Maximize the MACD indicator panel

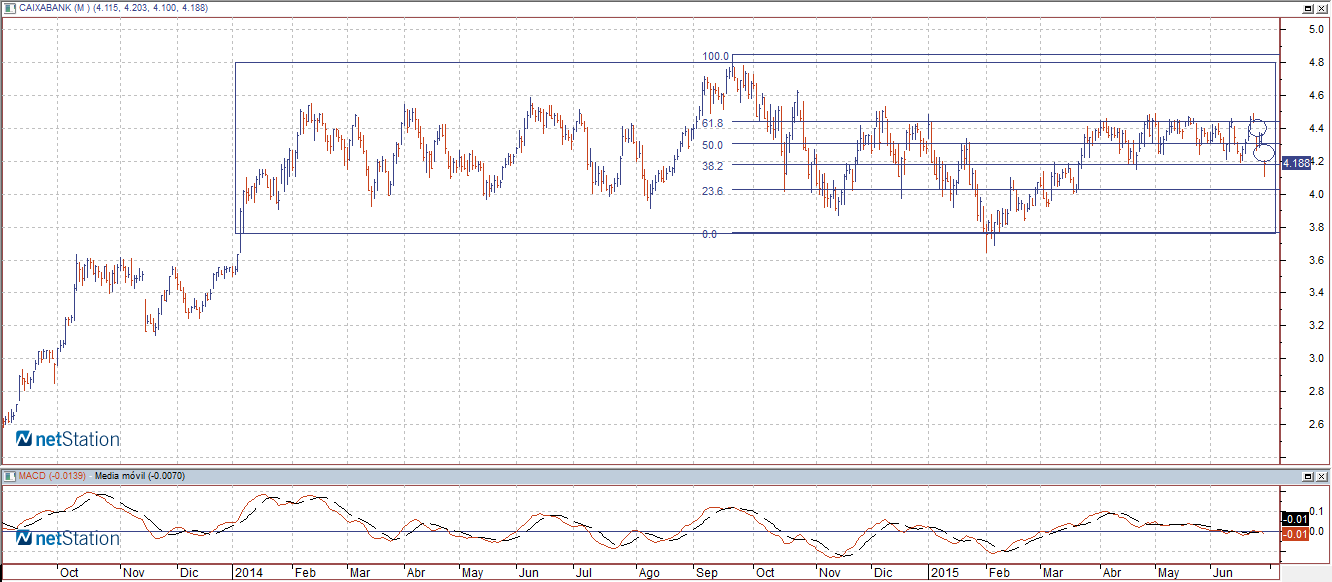[x=1307, y=476]
